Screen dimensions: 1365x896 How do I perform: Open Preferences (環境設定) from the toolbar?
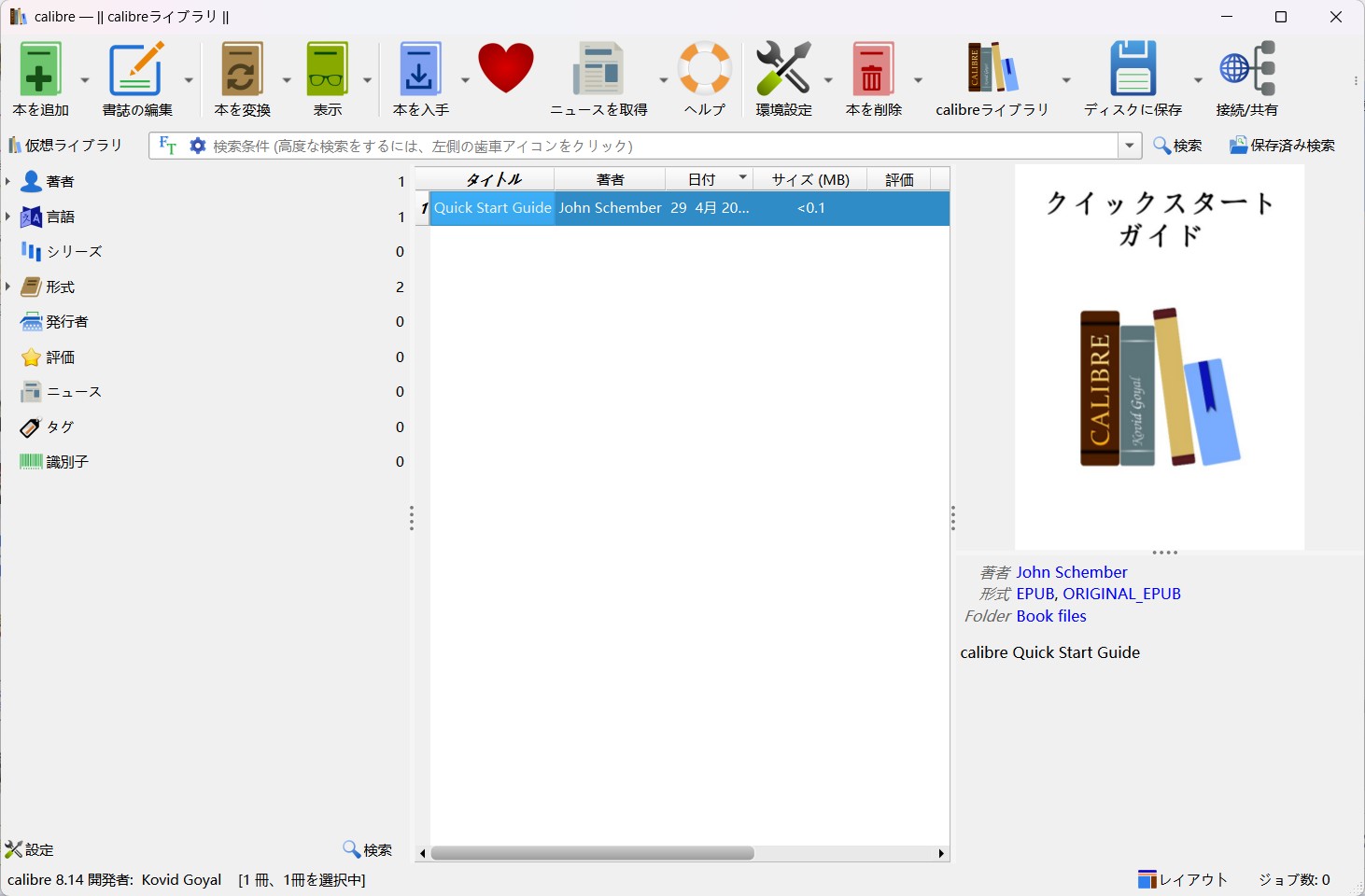(783, 71)
